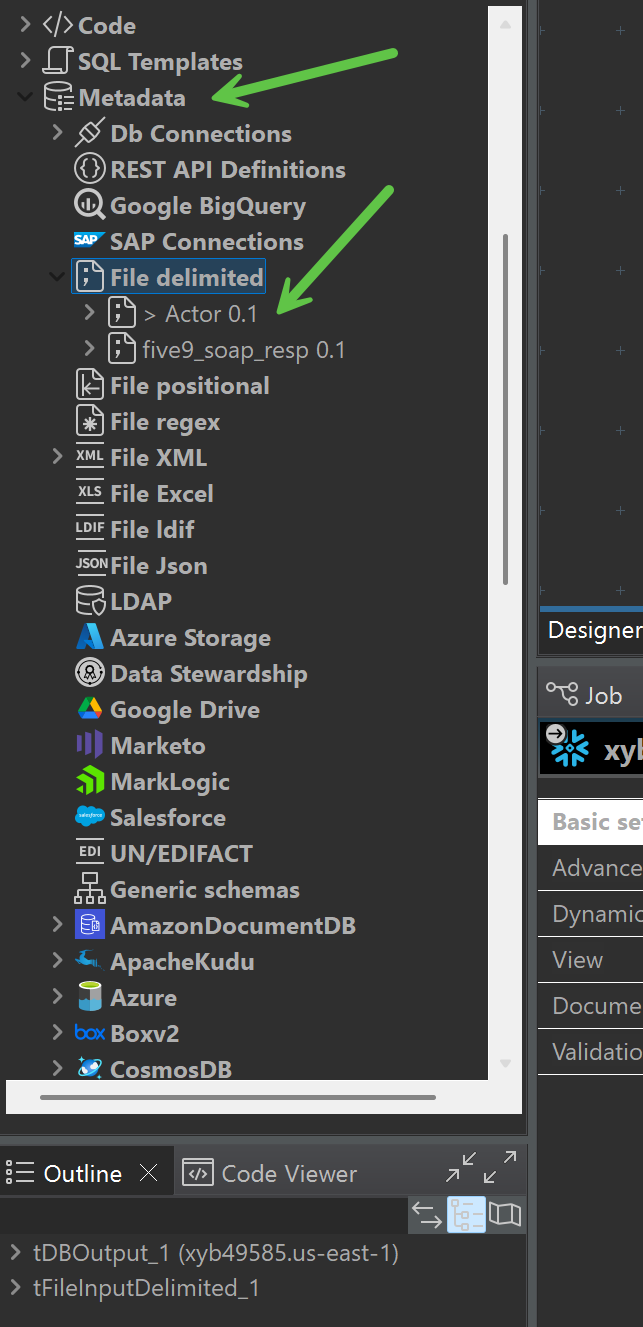Collapse the Metadata tree node
643x1327 pixels.
[x=22, y=98]
